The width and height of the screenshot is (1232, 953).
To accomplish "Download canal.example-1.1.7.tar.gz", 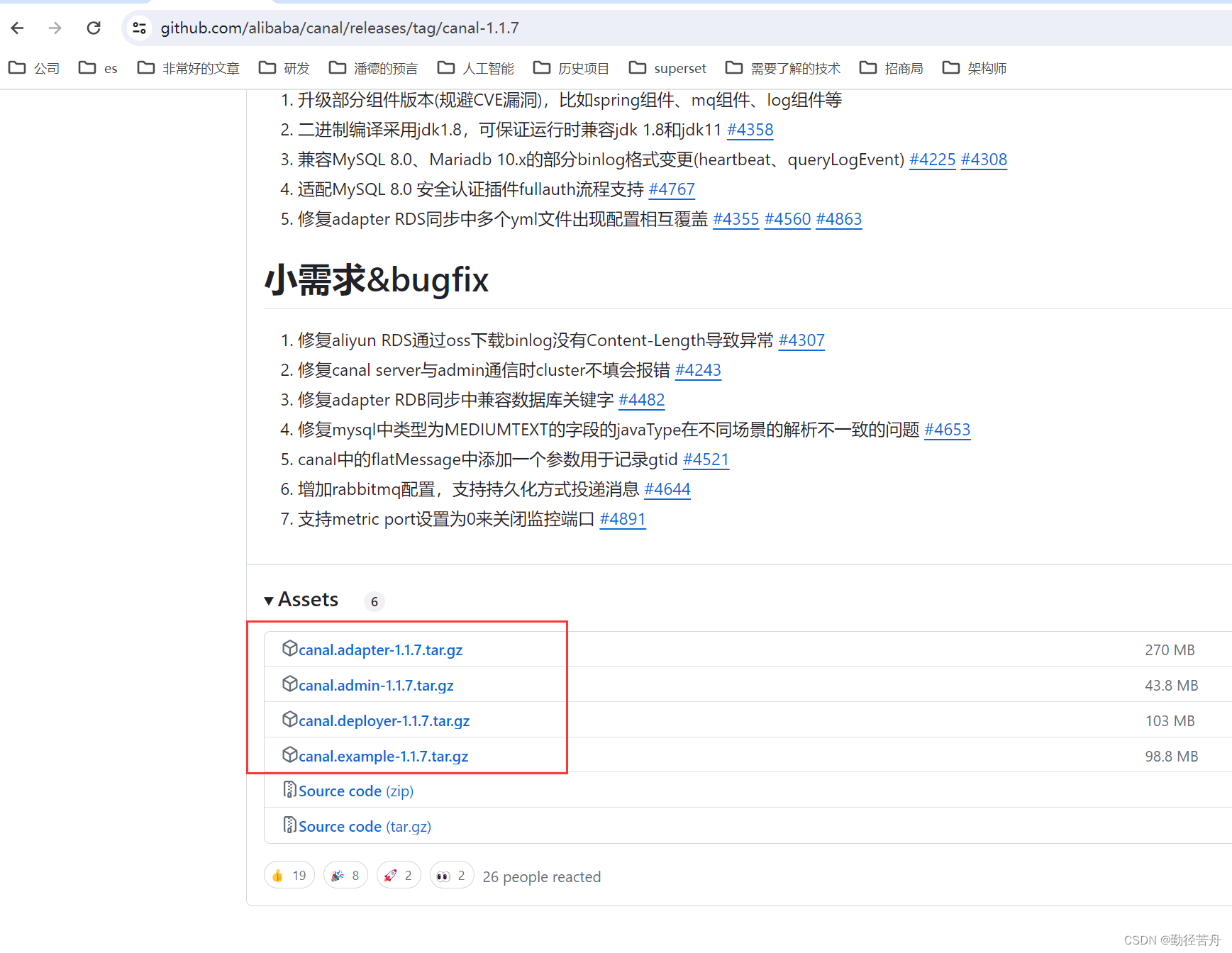I will [x=383, y=756].
